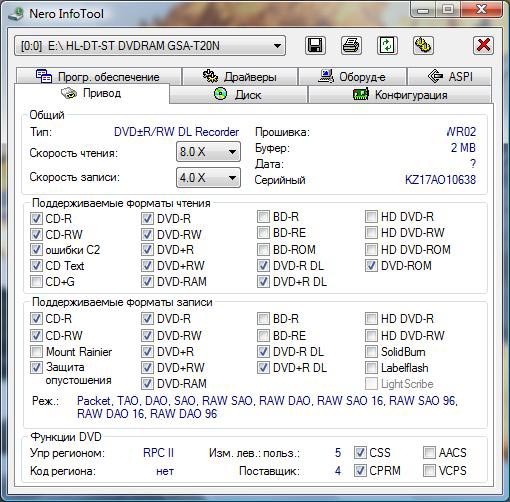Viewport: 510px width, 502px height.
Task: Click the maximize window button
Action: tap(448, 10)
